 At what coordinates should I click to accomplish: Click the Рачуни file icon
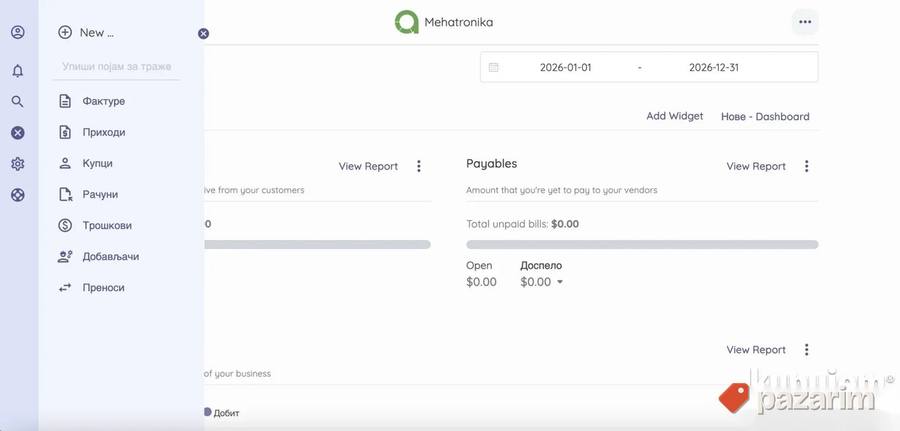click(x=65, y=194)
